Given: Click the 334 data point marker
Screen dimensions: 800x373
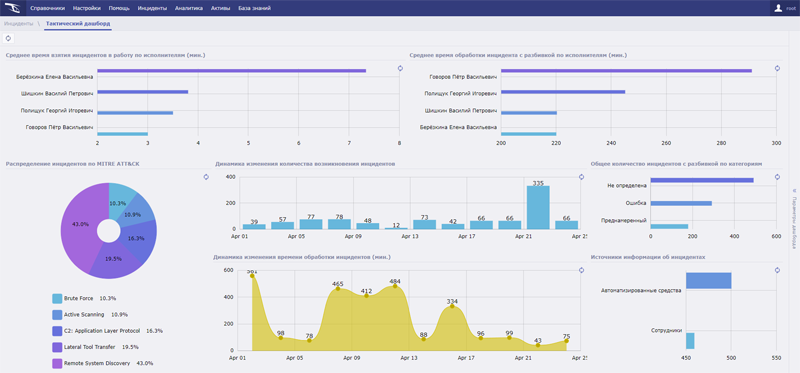Looking at the screenshot, I should (x=452, y=306).
